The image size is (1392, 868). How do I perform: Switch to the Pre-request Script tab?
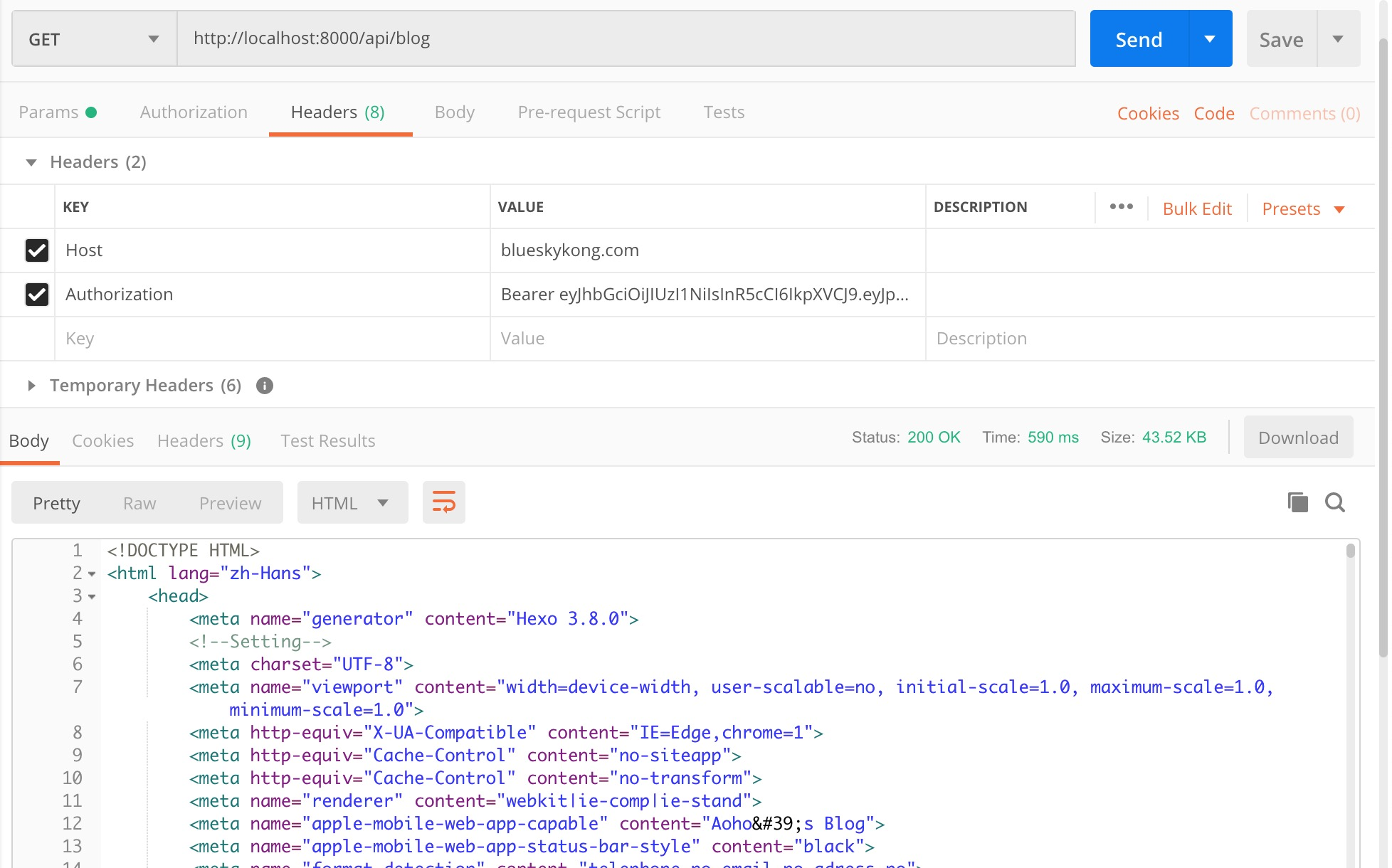(589, 112)
